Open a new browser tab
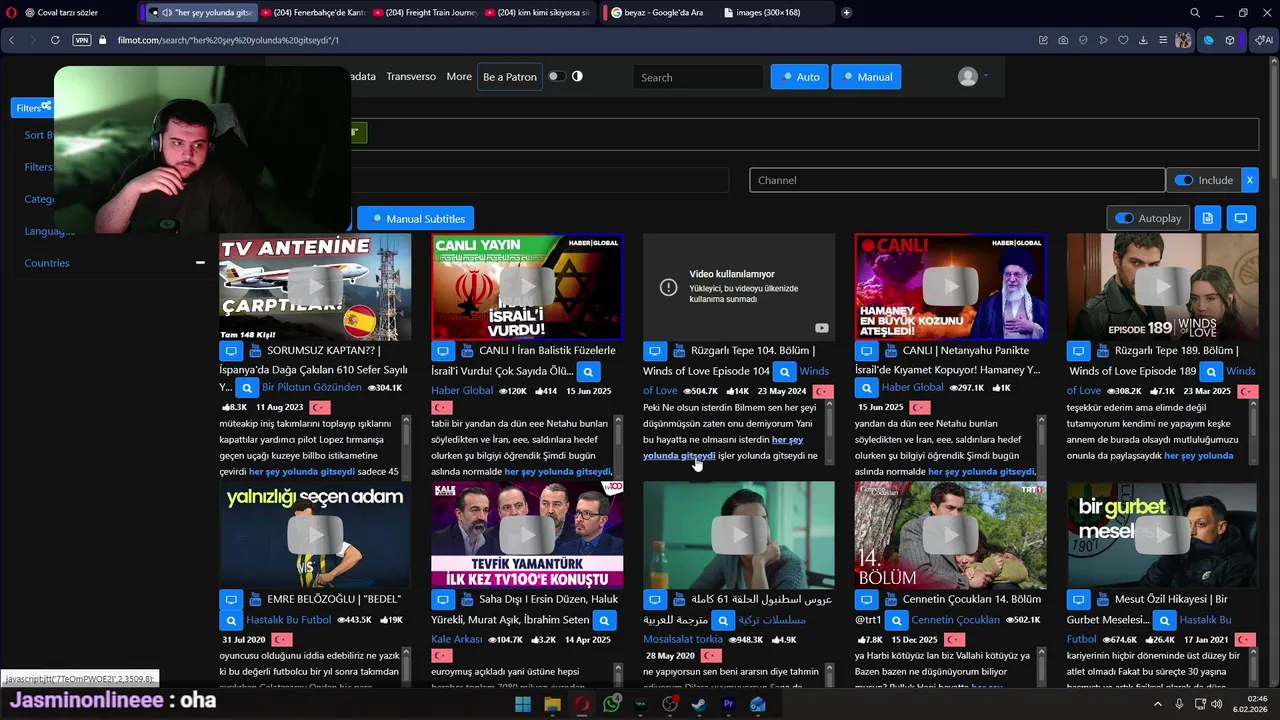The height and width of the screenshot is (720, 1280). (x=847, y=13)
